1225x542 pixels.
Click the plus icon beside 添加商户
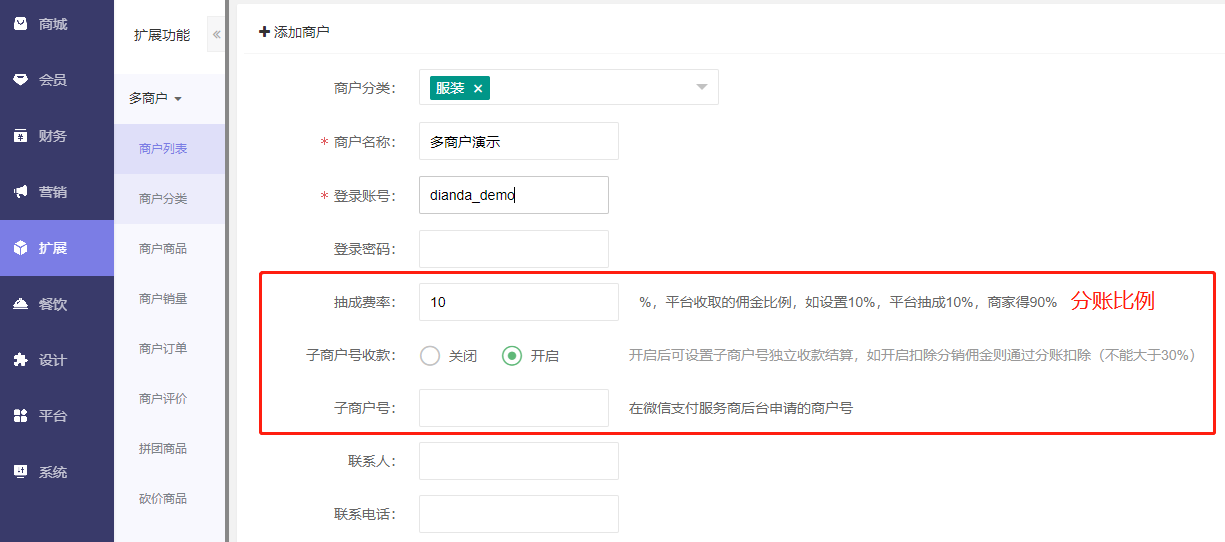(x=264, y=32)
